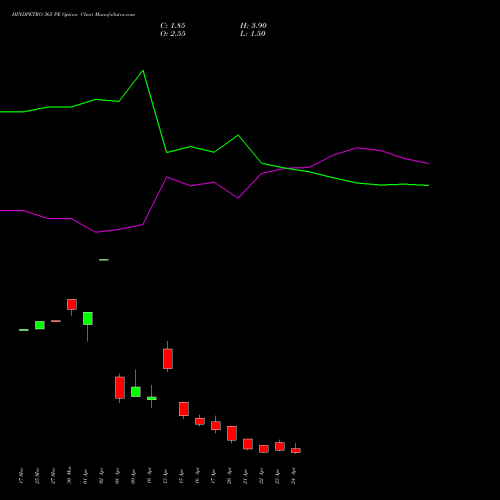Image resolution: width=500 pixels, height=500 pixels.
Task: Click the red candlestick above 08 Apr
Action: [120, 388]
